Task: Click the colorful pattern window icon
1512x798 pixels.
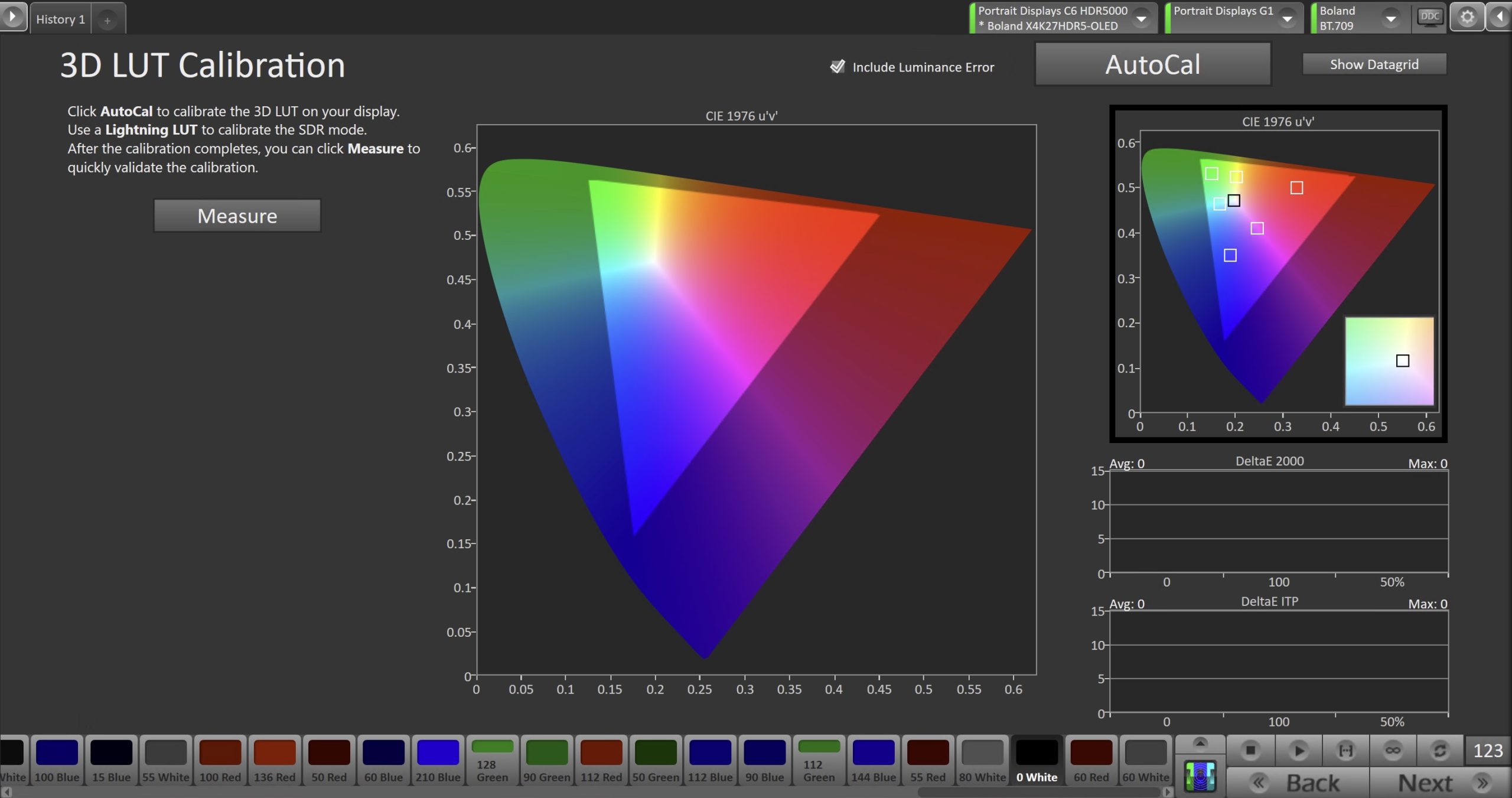Action: [x=1200, y=776]
